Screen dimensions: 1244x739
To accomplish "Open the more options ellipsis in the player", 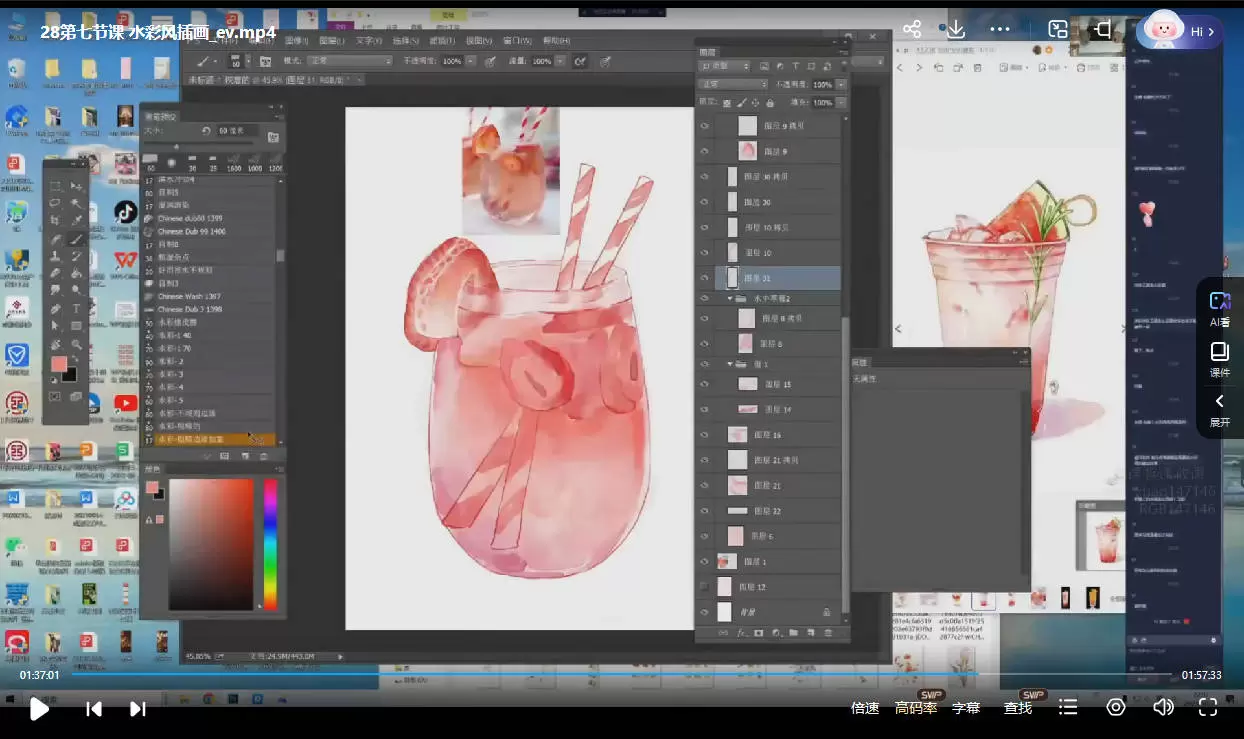I will pos(1000,30).
